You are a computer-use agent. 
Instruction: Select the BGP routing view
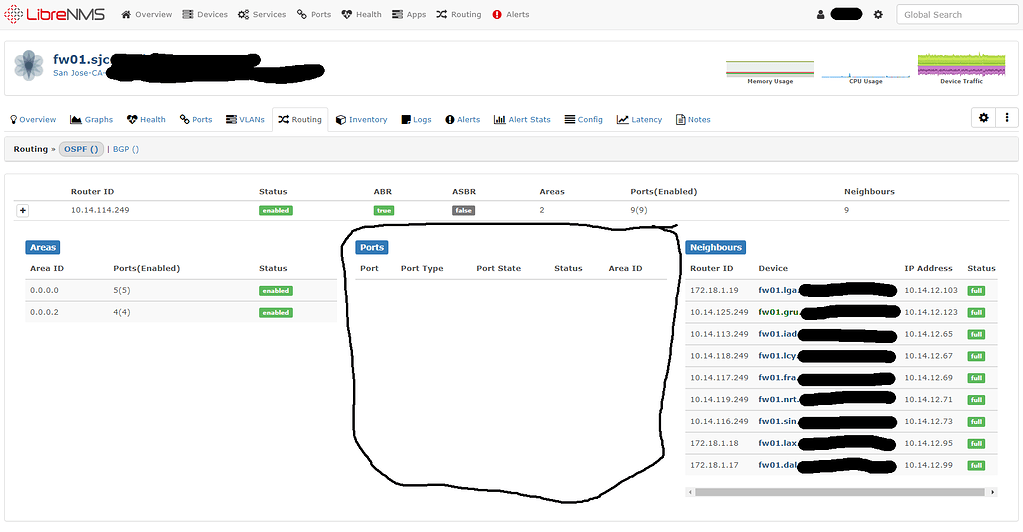[126, 149]
